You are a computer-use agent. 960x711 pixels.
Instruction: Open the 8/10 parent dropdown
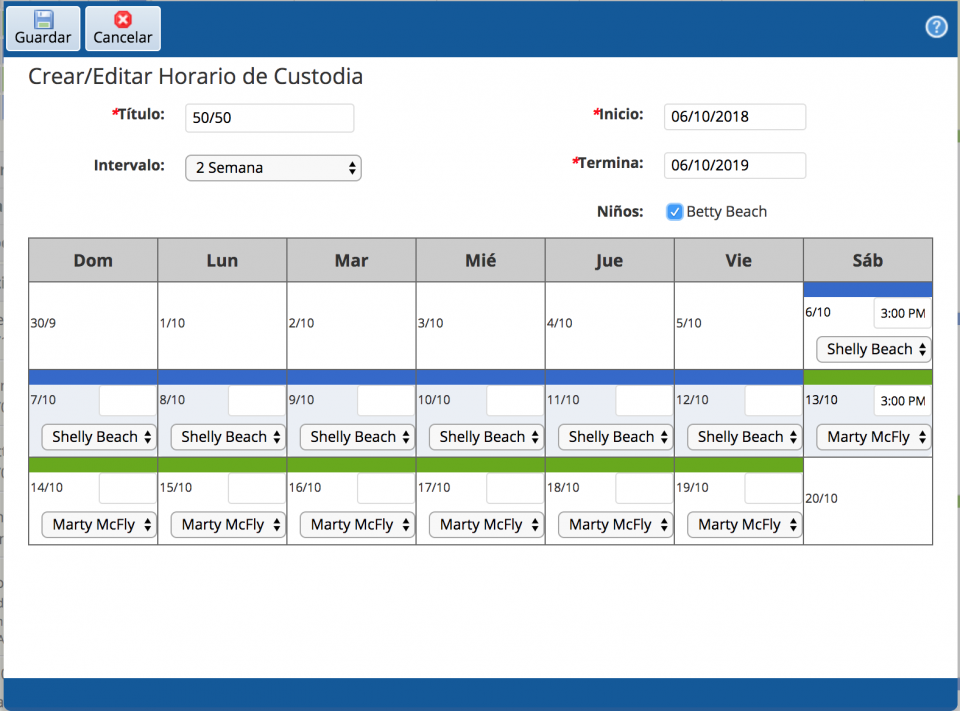pos(228,437)
